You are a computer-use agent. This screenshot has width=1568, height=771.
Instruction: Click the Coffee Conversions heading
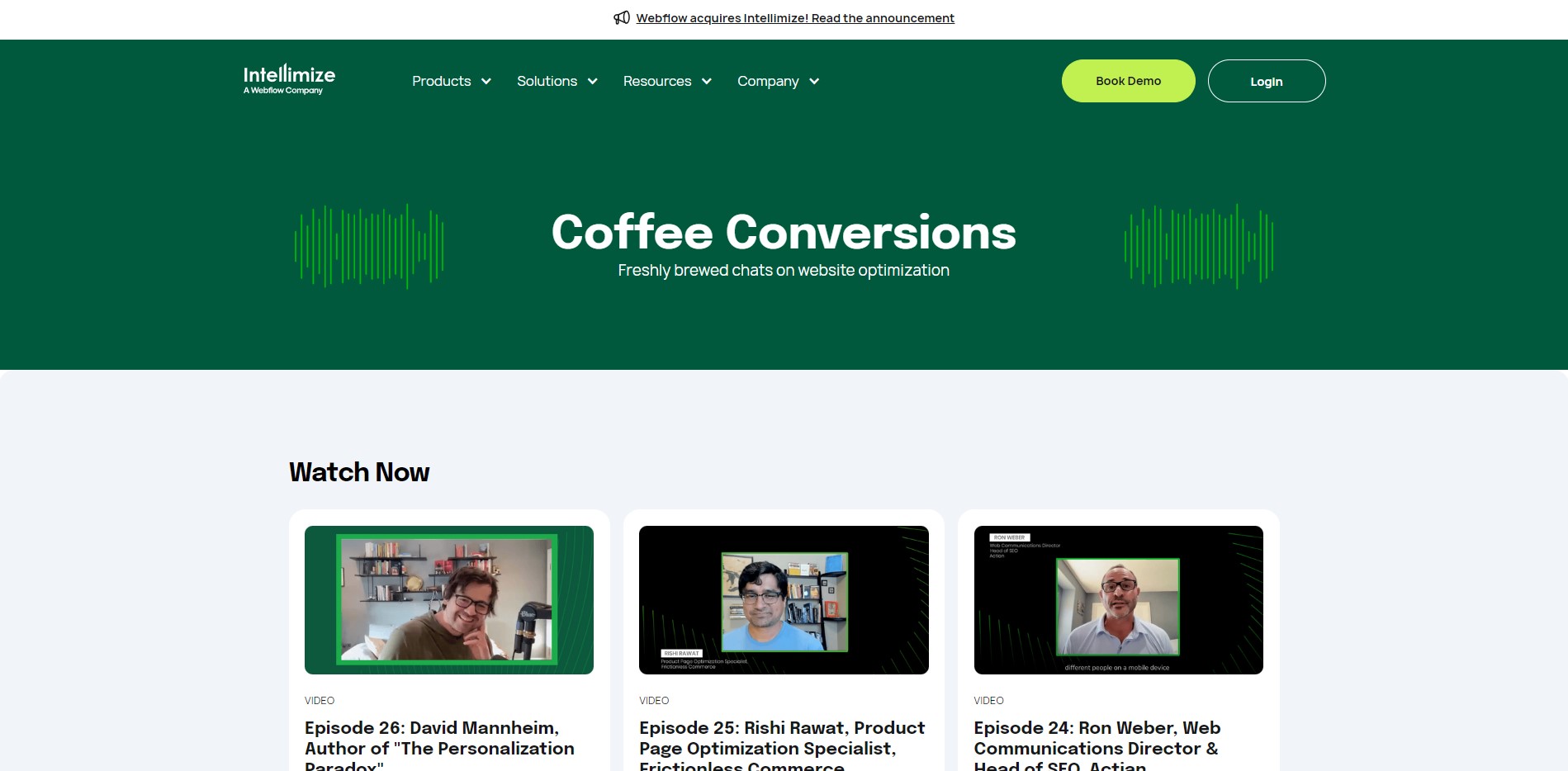[784, 232]
